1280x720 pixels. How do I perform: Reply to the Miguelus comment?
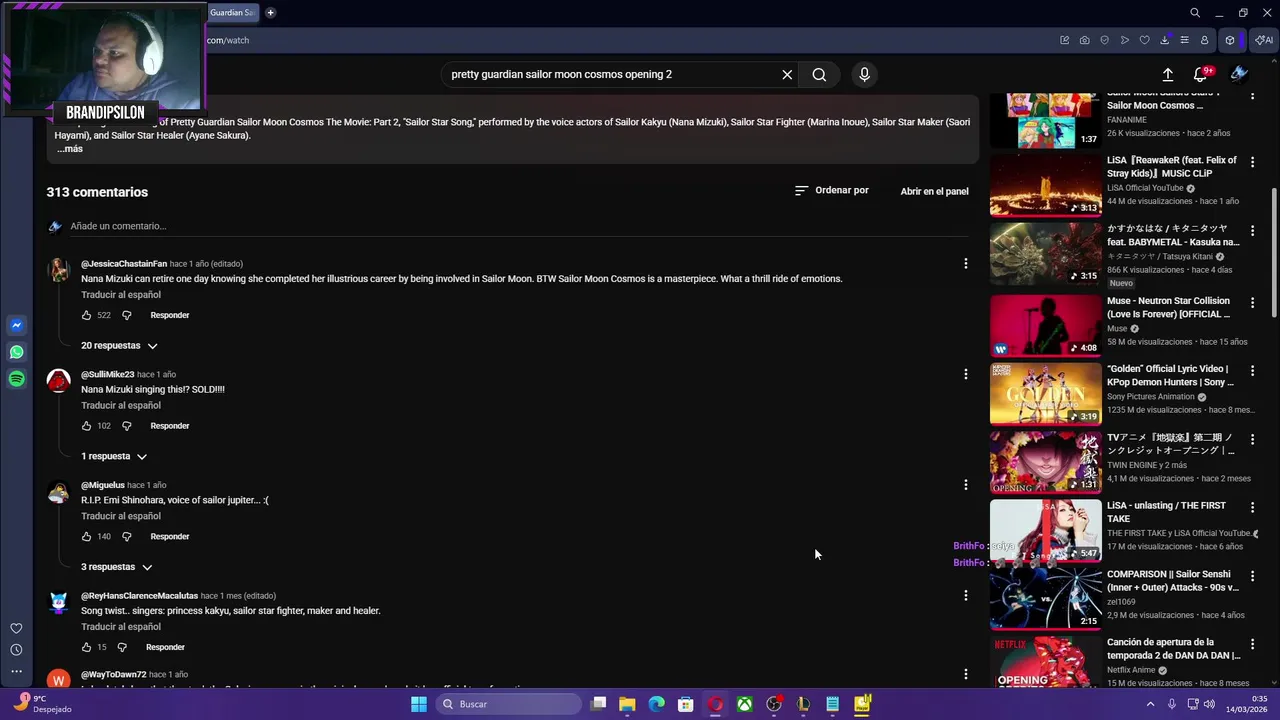[170, 537]
